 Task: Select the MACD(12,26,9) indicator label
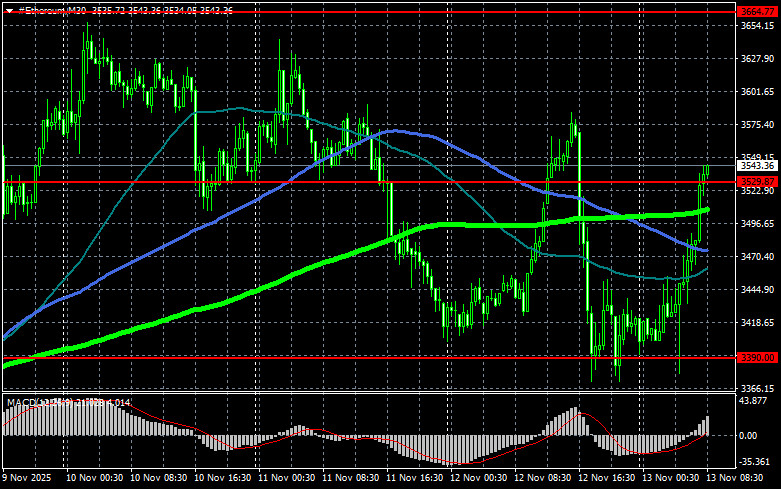[x=42, y=402]
